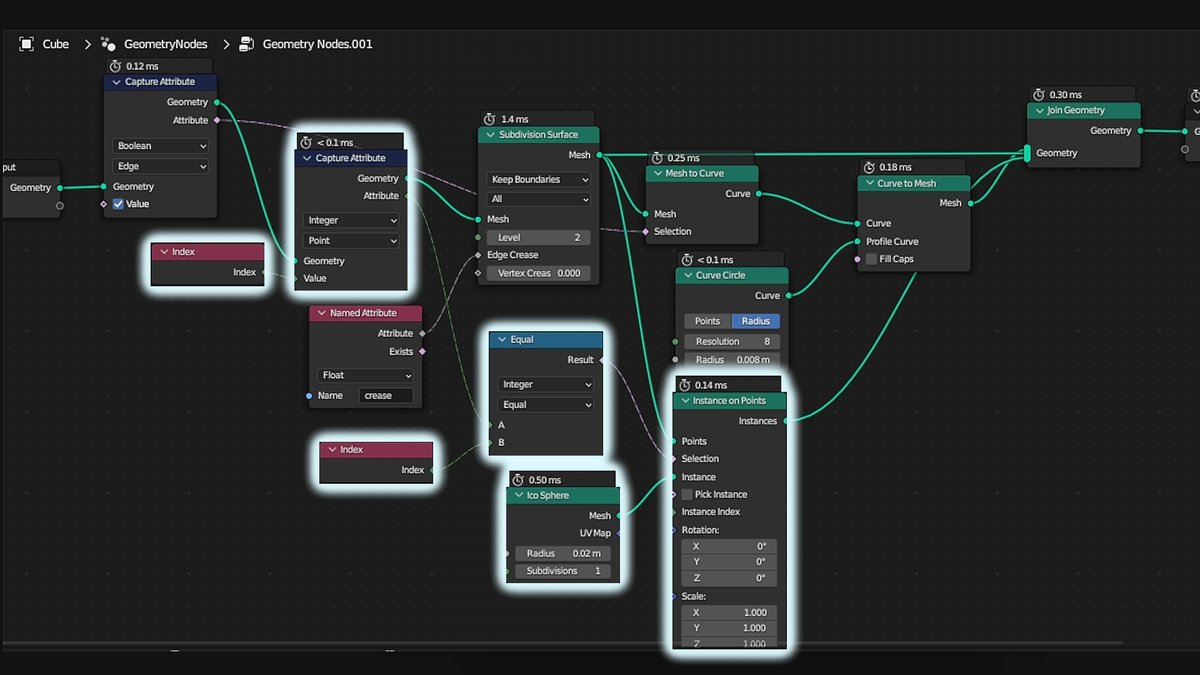Open the Keep Boundaries dropdown on Subdivision Surface
The height and width of the screenshot is (675, 1200).
click(x=538, y=178)
